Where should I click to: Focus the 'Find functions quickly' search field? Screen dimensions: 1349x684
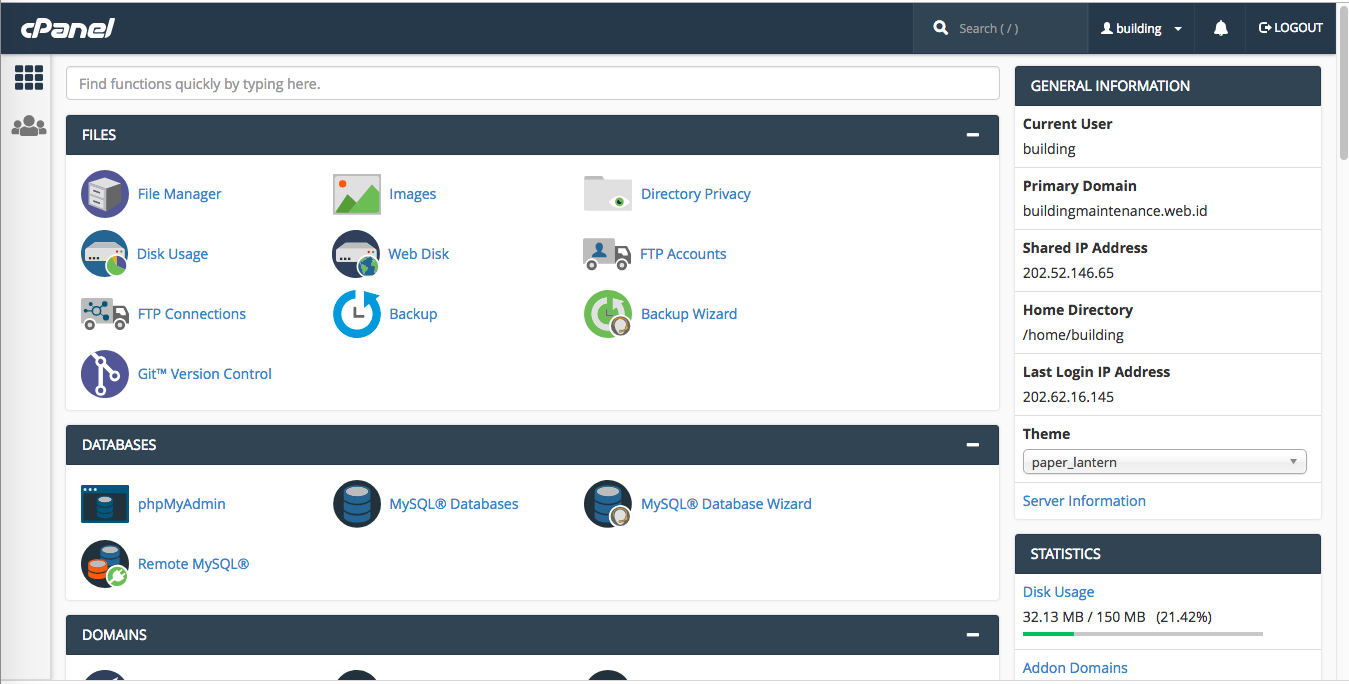(x=533, y=84)
